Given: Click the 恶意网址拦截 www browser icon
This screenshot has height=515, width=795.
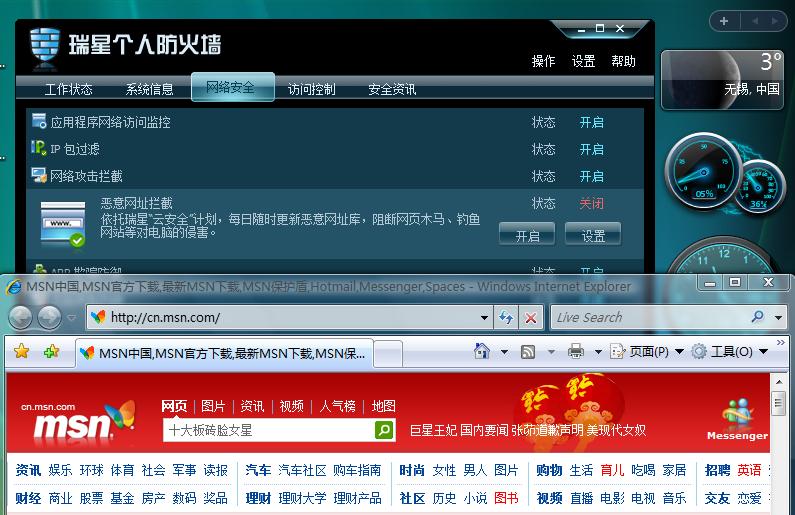Looking at the screenshot, I should tap(63, 224).
